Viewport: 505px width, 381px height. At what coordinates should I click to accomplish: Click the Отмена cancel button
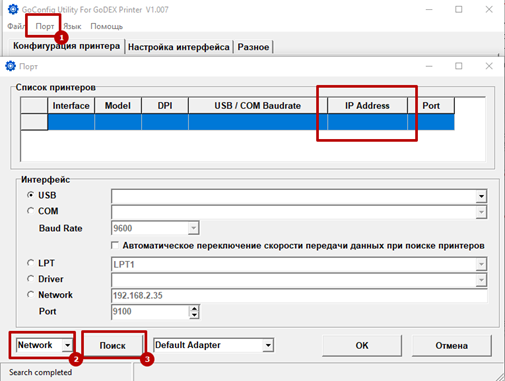[x=451, y=345]
